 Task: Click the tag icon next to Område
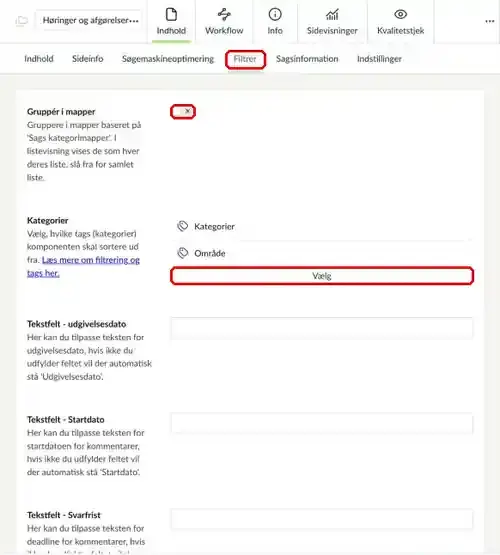pos(183,253)
